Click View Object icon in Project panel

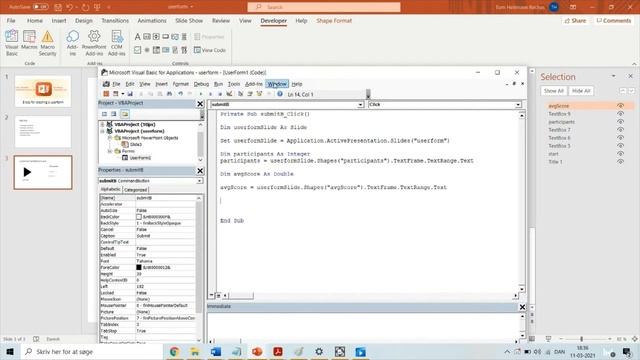114,114
